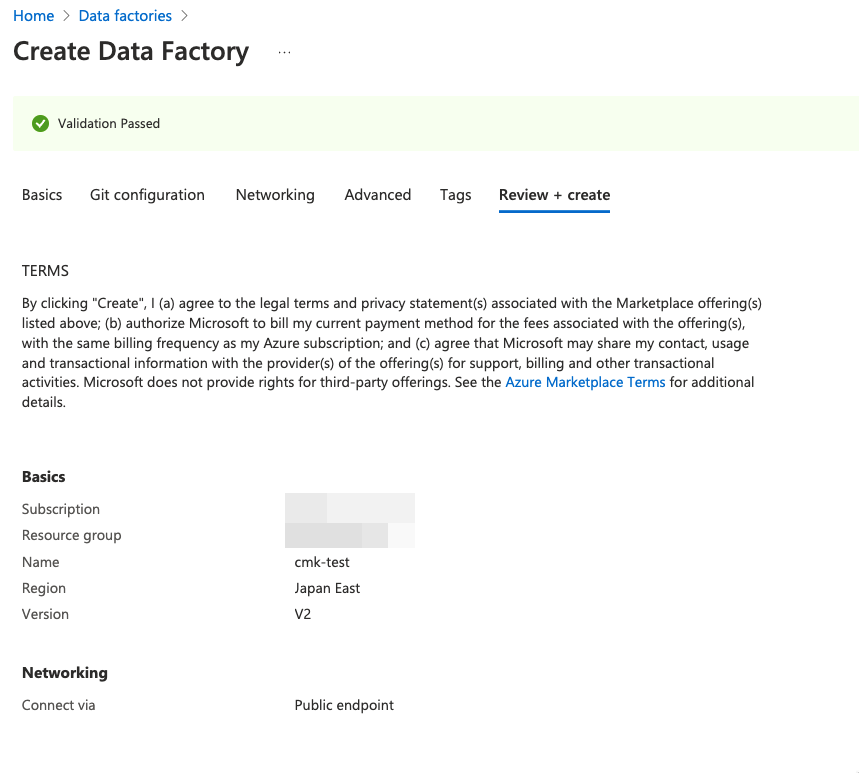This screenshot has width=859, height=773.
Task: Open the ellipsis menu beside Create Data Factory
Action: coord(284,52)
